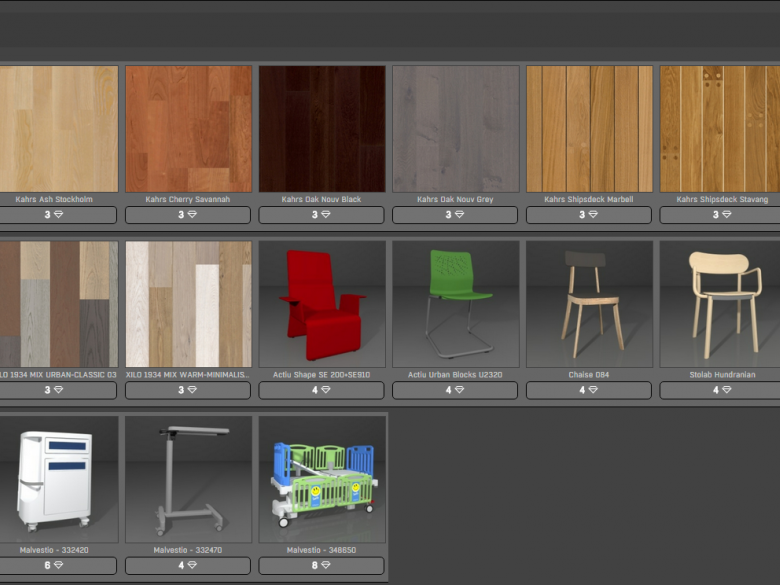
Task: Click the 4-gem button under Malvestio - 332470
Action: pyautogui.click(x=188, y=566)
